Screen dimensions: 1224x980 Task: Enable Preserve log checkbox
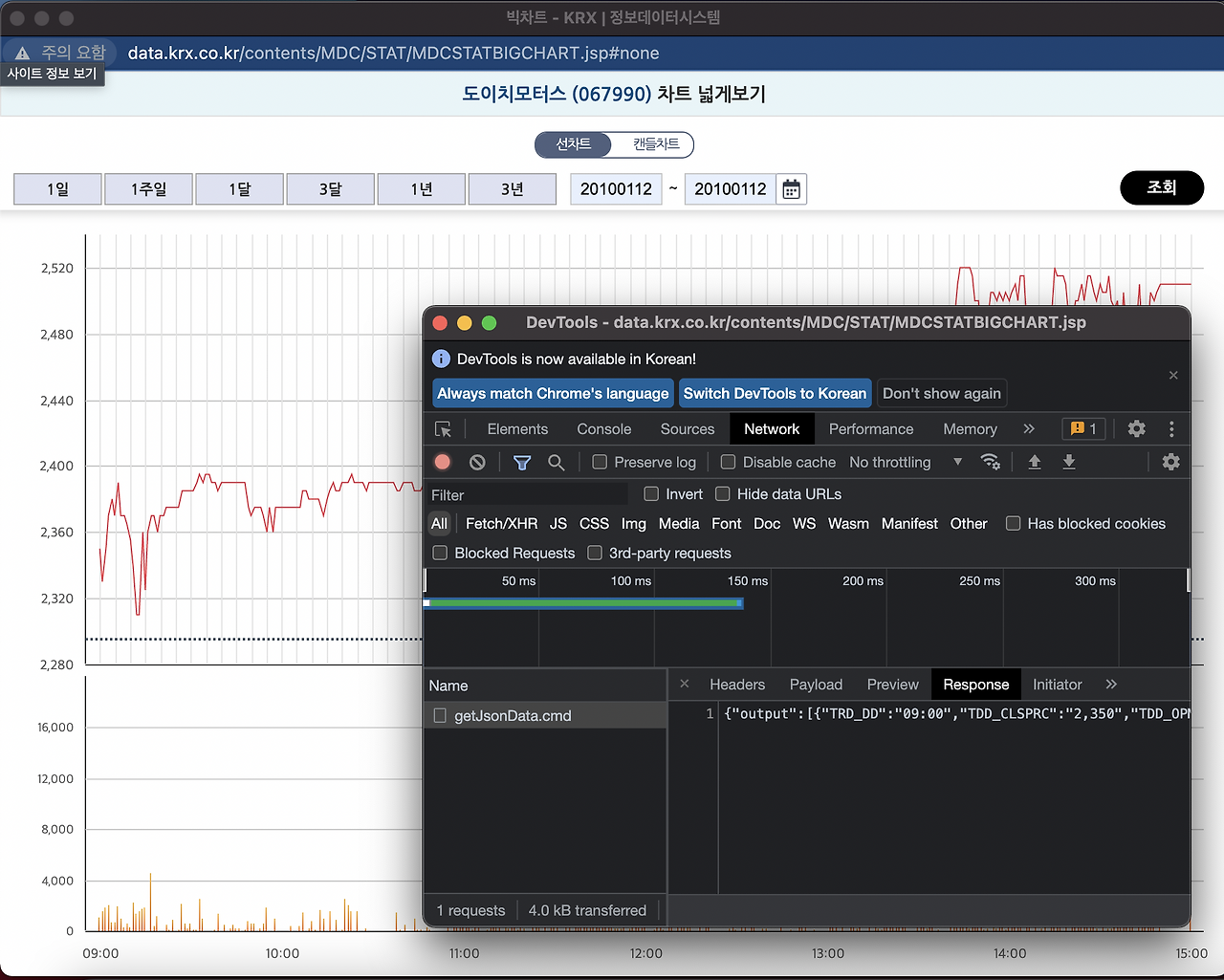[600, 462]
